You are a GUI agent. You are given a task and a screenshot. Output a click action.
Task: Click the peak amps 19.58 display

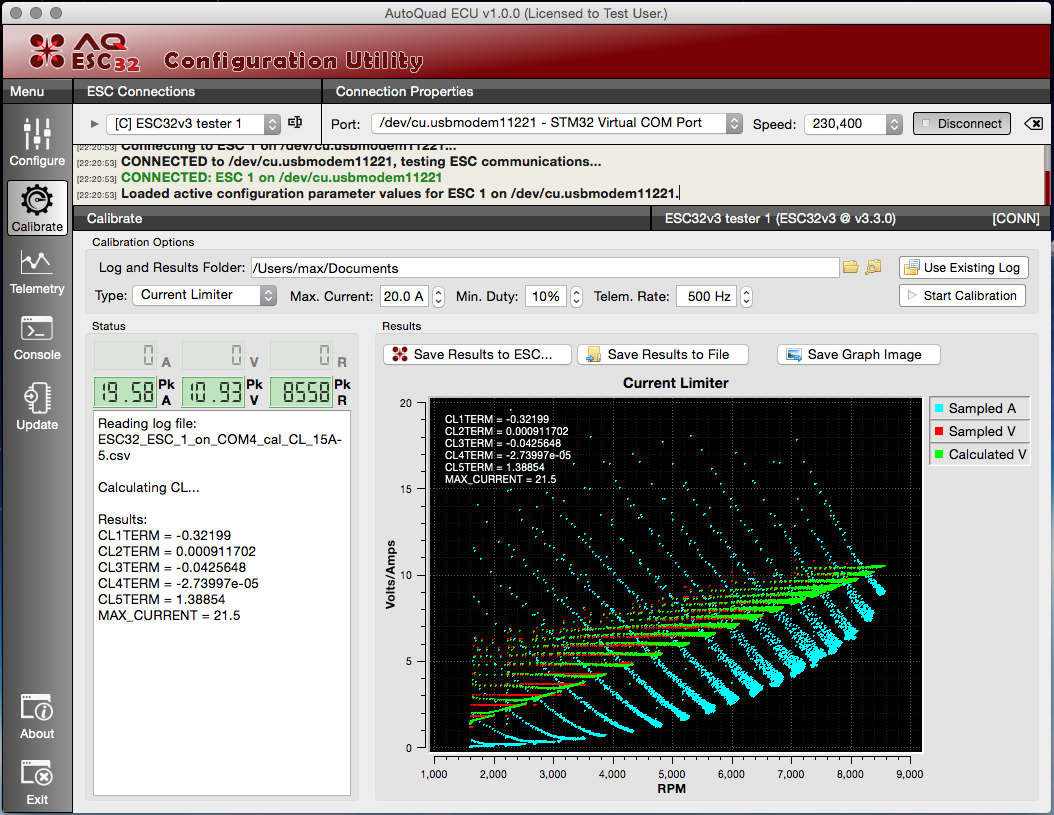(x=125, y=392)
